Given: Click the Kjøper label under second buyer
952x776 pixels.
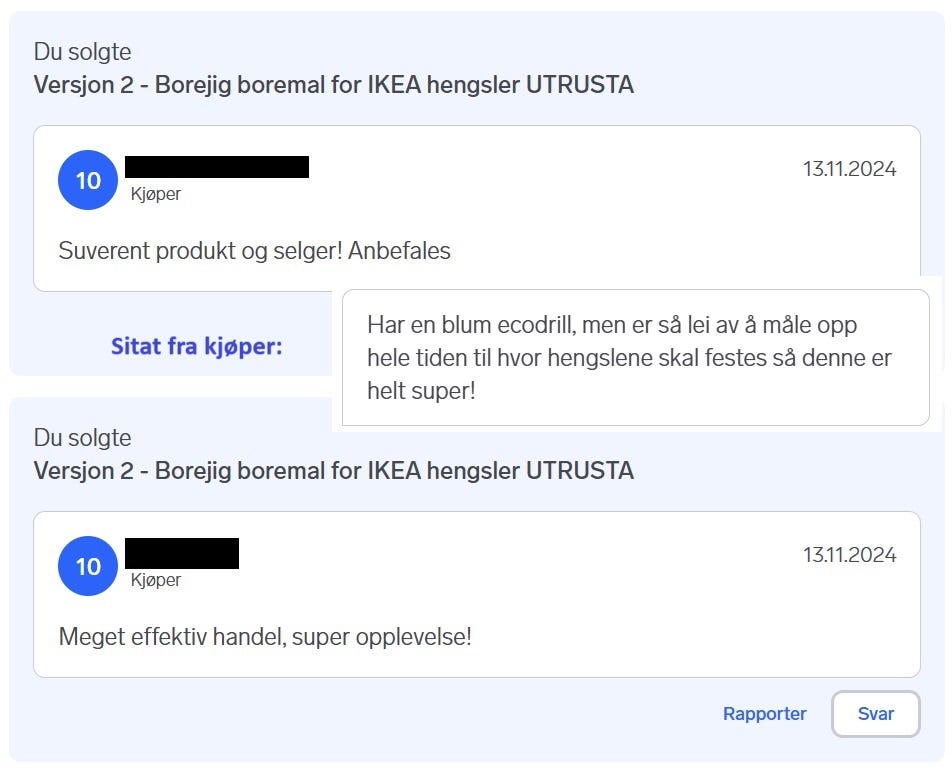Looking at the screenshot, I should (x=156, y=580).
